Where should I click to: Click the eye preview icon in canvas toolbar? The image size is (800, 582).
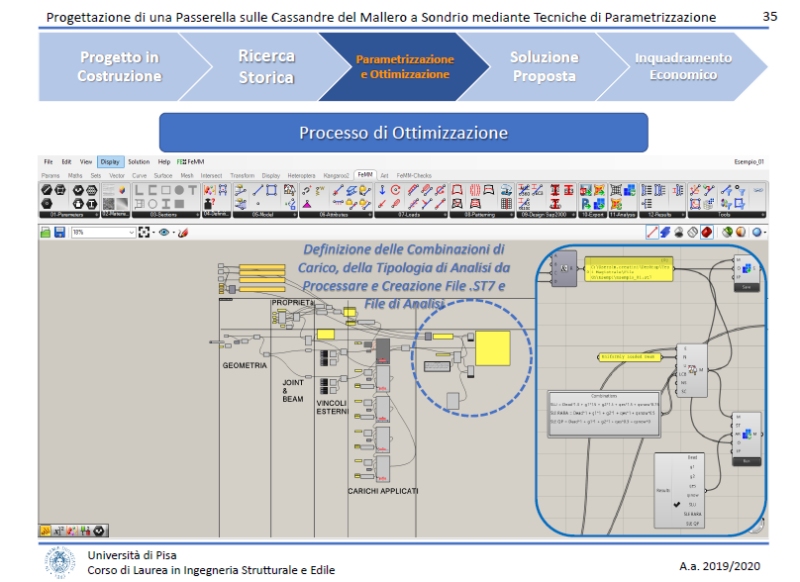point(164,232)
